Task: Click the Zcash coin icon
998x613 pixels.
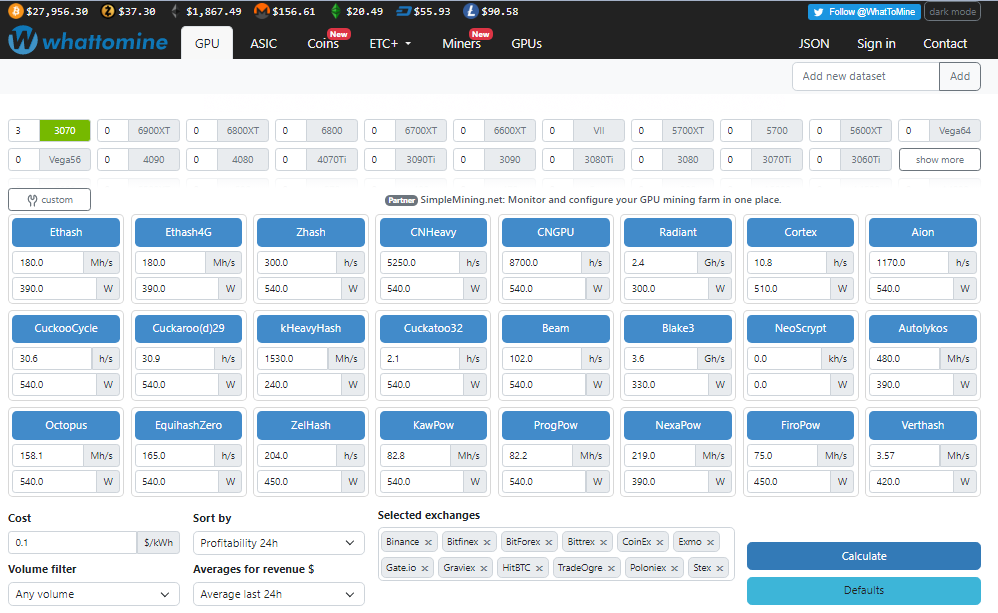Action: pos(108,11)
